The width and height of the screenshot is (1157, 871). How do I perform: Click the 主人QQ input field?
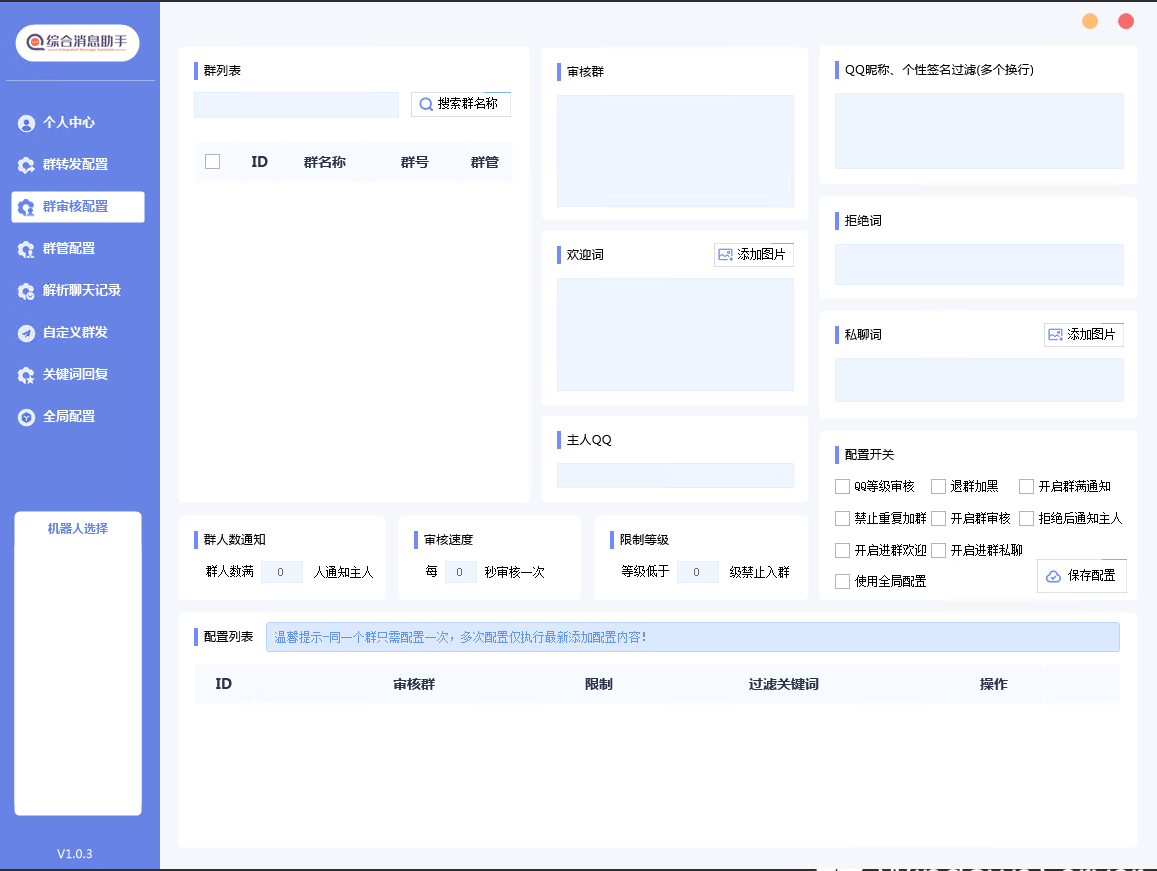675,476
